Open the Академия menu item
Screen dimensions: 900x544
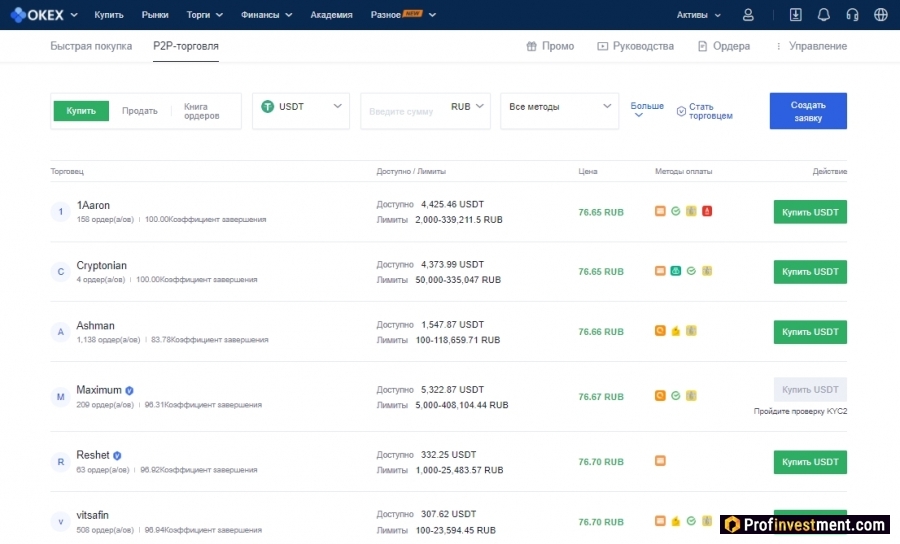(x=331, y=15)
